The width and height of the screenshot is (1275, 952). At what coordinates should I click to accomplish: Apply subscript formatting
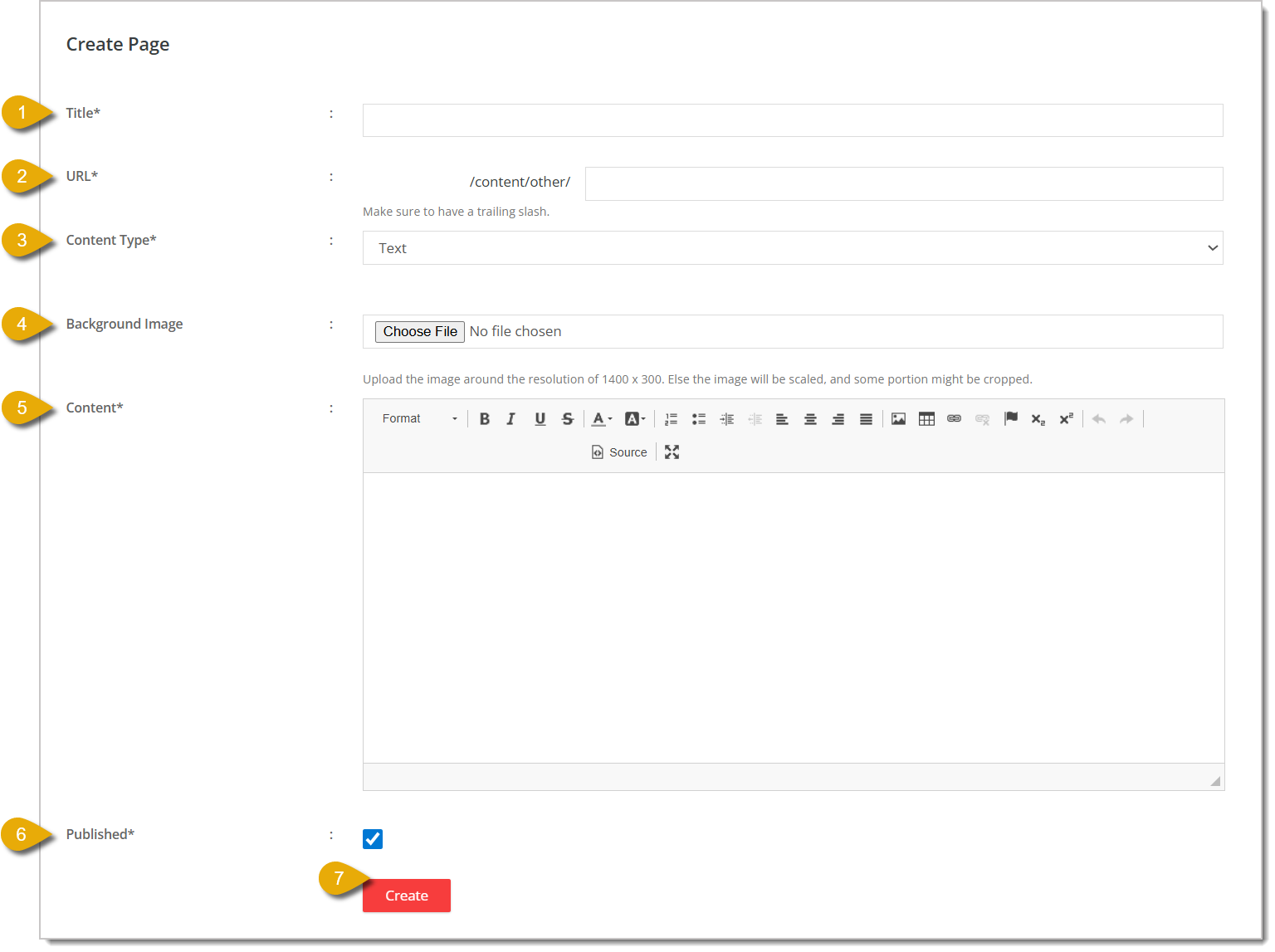click(x=1038, y=419)
